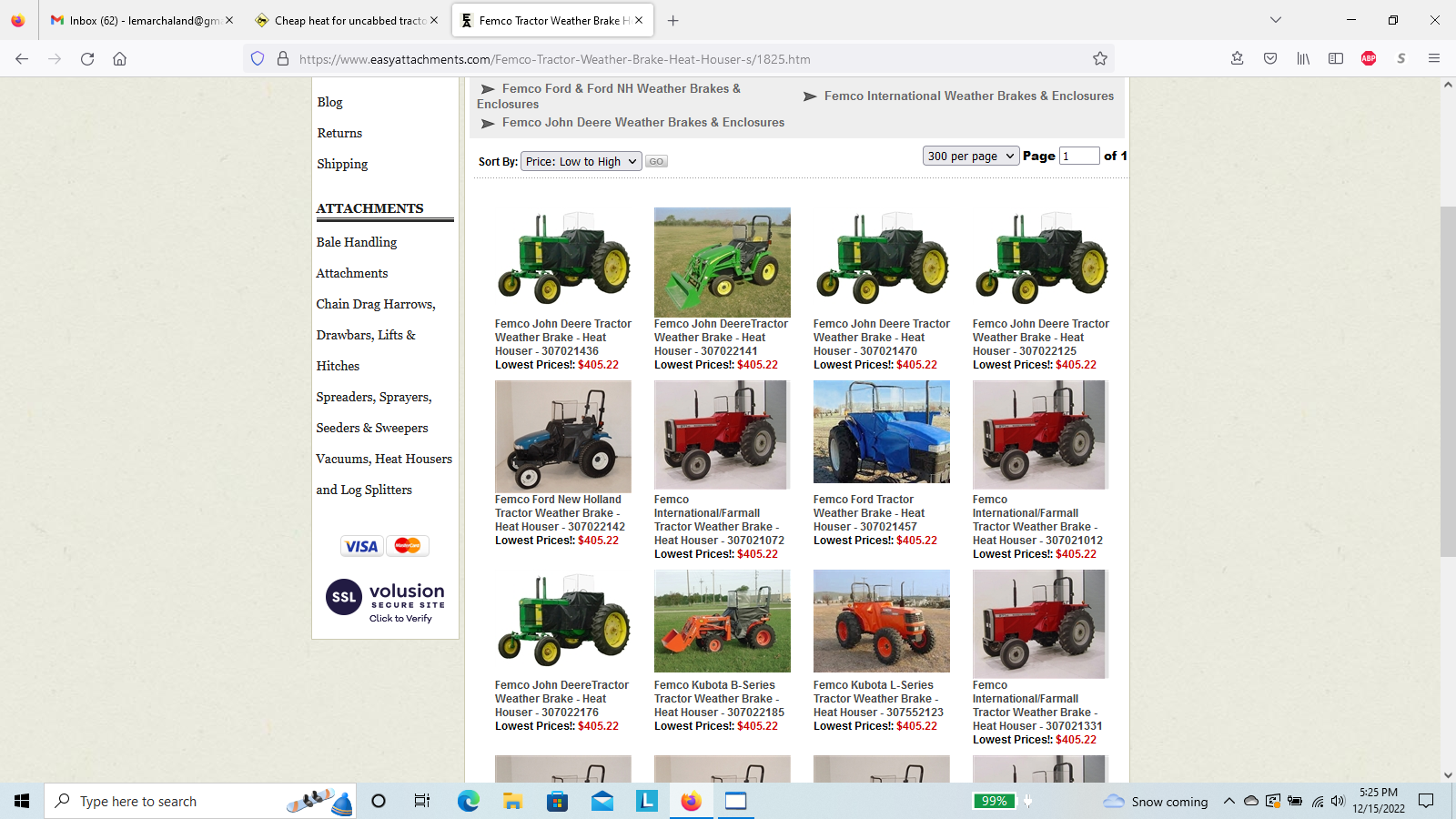Switch to Cheap heat for uncabbed tractor tab
1456x819 pixels.
[347, 20]
